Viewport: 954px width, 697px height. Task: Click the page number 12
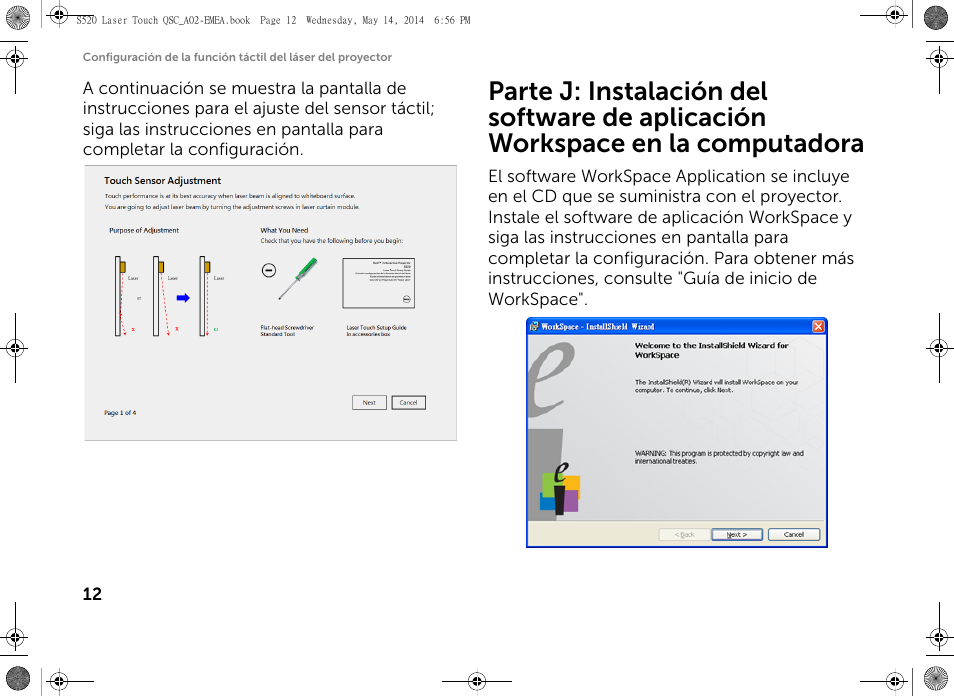(92, 594)
